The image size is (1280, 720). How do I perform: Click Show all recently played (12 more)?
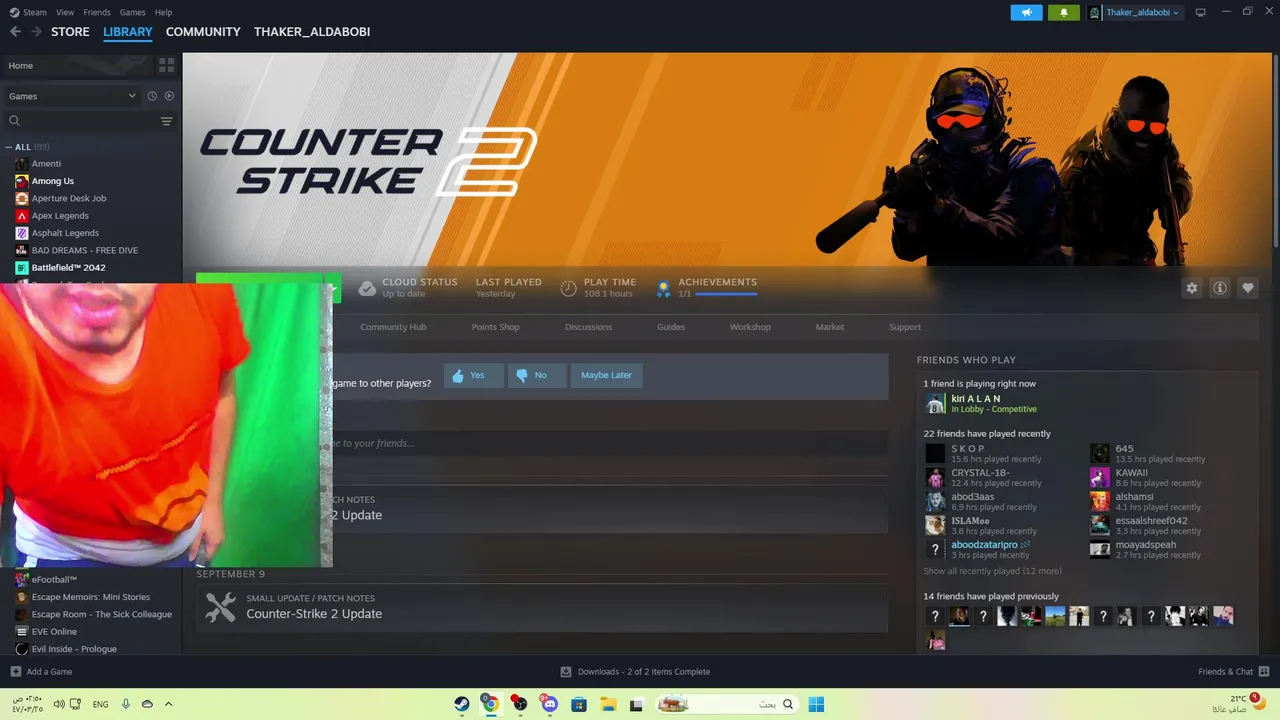992,571
